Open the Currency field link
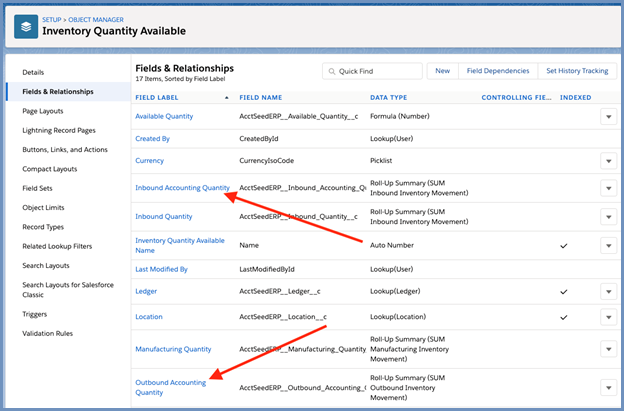 point(149,161)
